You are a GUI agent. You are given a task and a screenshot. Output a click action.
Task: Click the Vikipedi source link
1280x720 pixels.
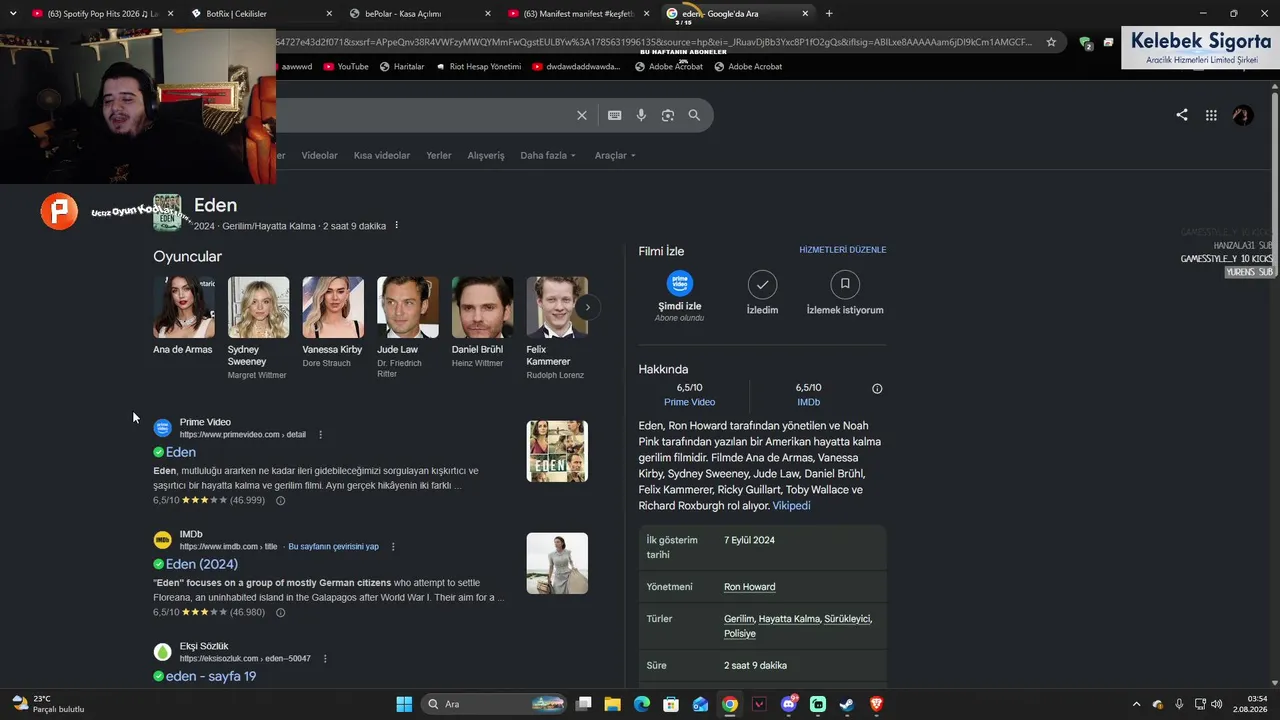[792, 506]
